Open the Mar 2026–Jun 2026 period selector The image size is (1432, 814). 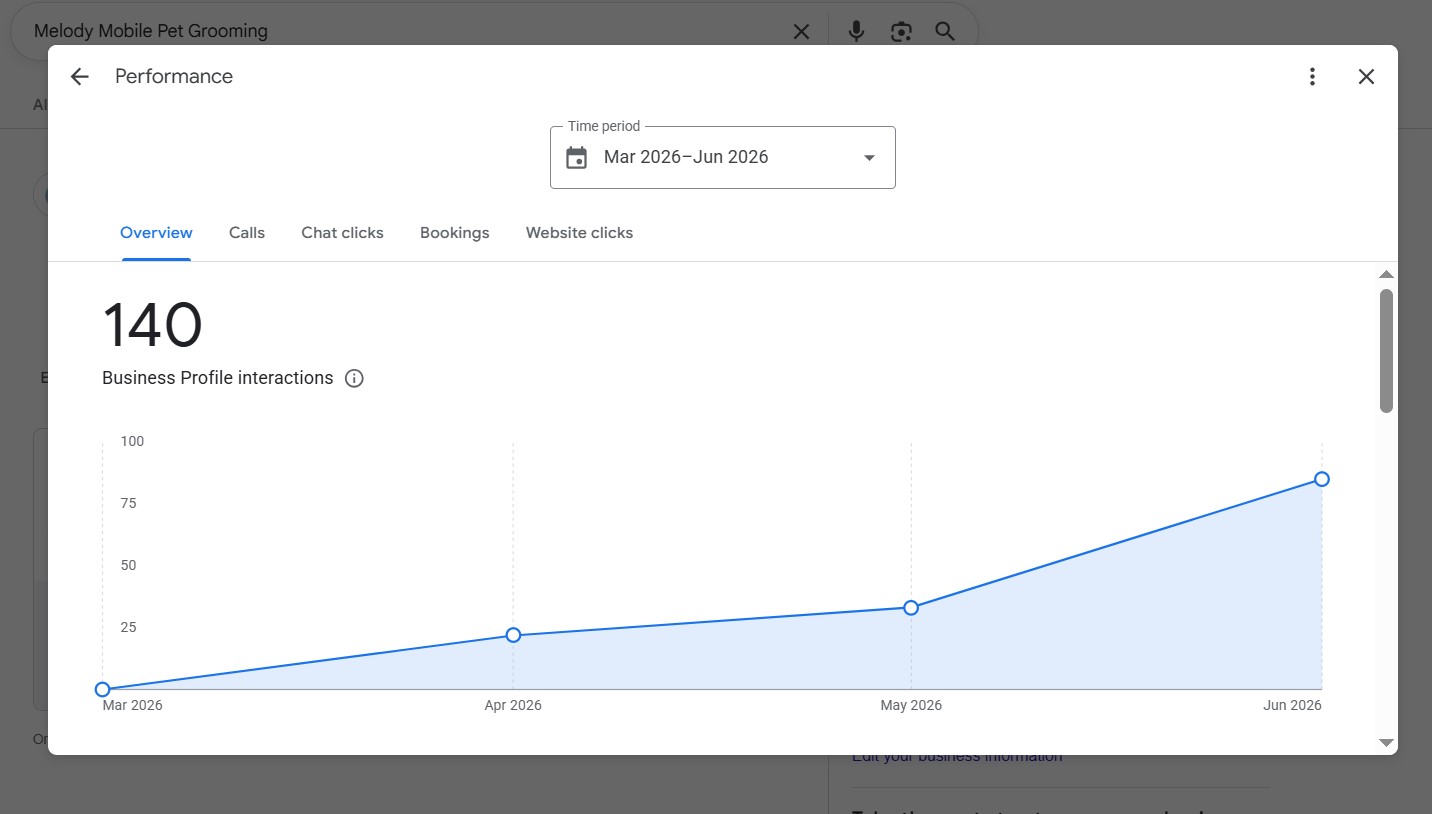(x=723, y=157)
